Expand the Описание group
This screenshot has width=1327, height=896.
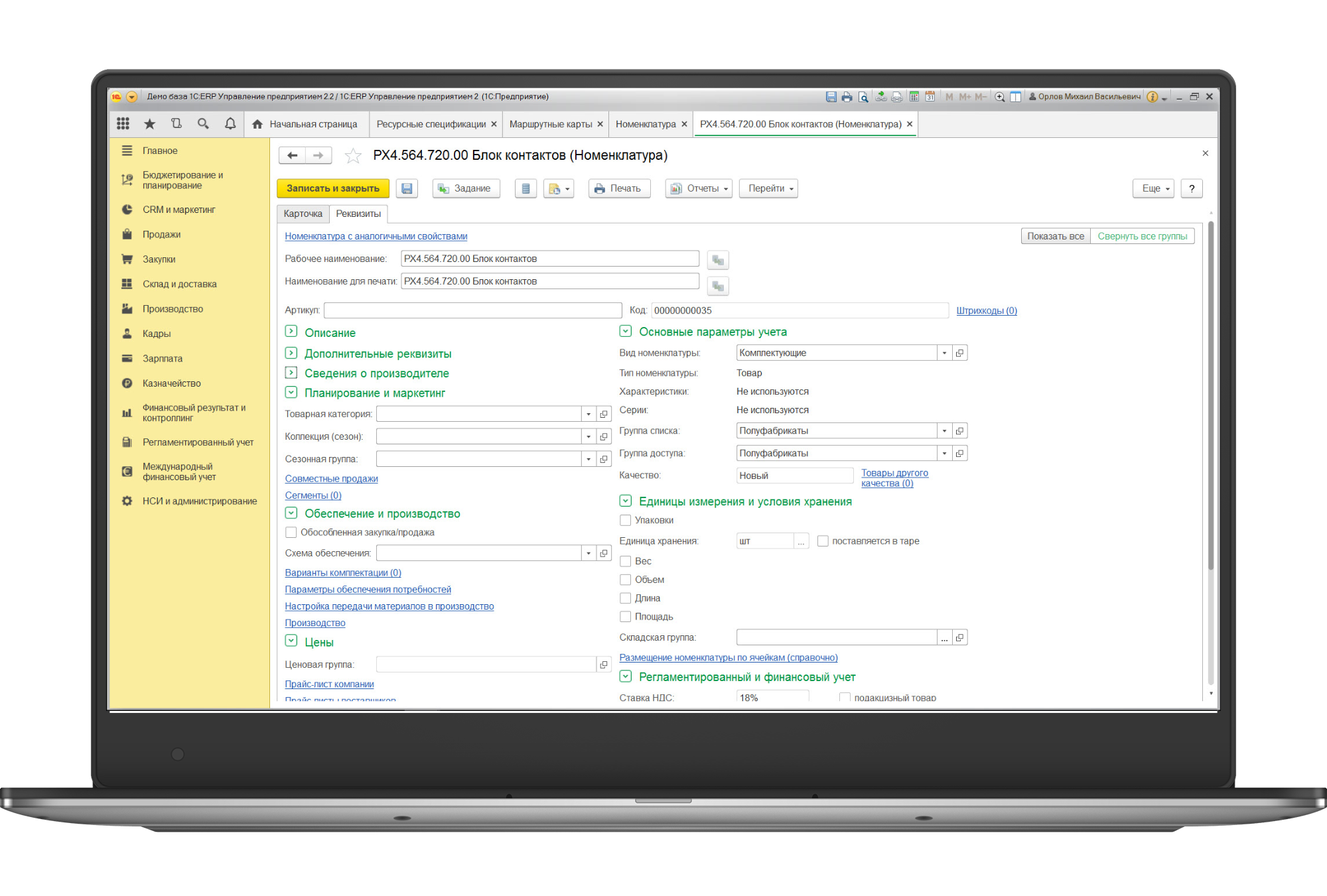(x=291, y=332)
